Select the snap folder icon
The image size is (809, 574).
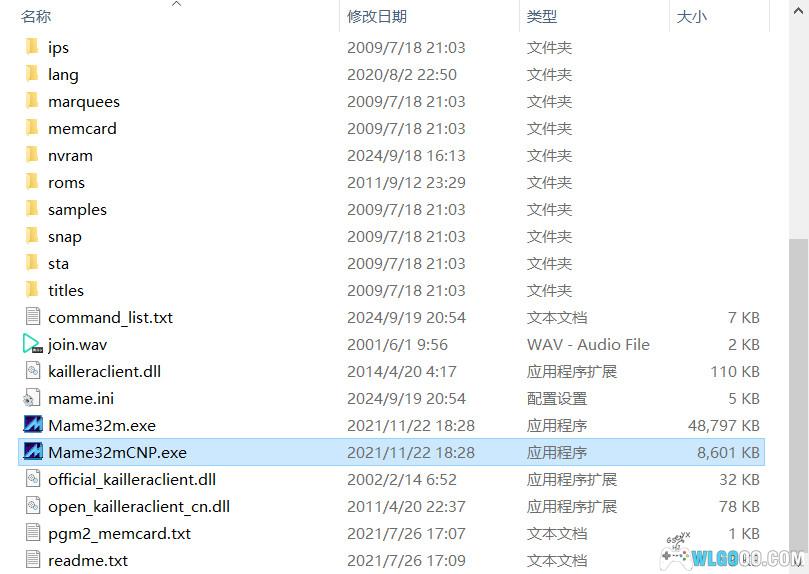pyautogui.click(x=32, y=236)
